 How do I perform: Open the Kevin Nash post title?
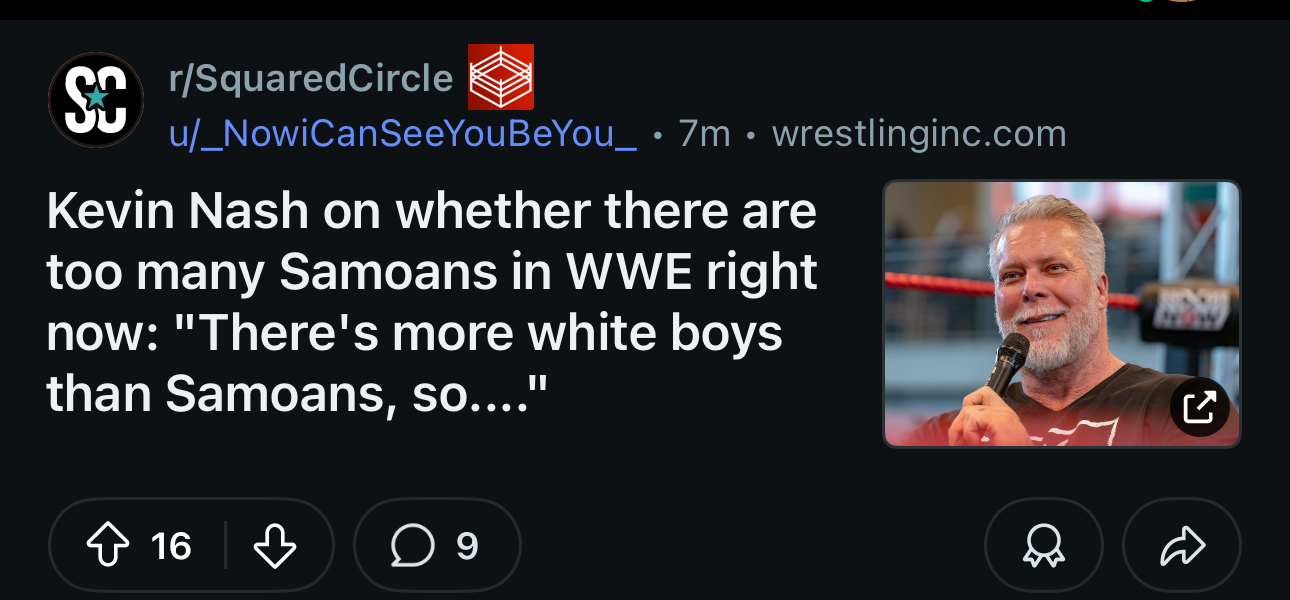pos(432,303)
